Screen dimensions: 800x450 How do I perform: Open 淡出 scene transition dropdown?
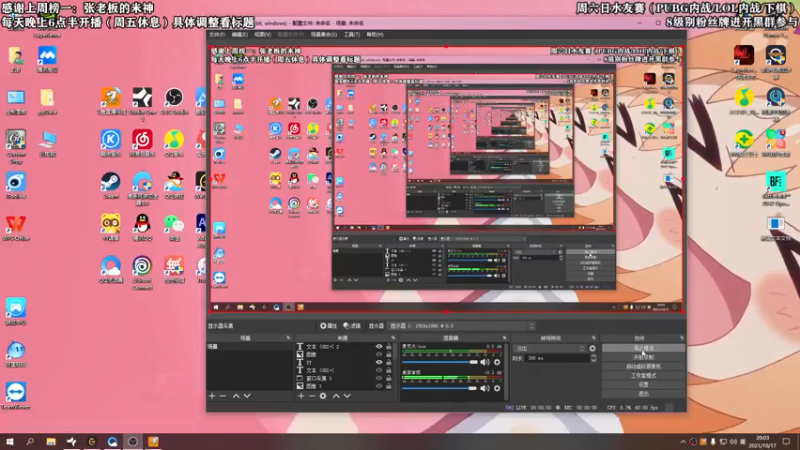coord(549,348)
